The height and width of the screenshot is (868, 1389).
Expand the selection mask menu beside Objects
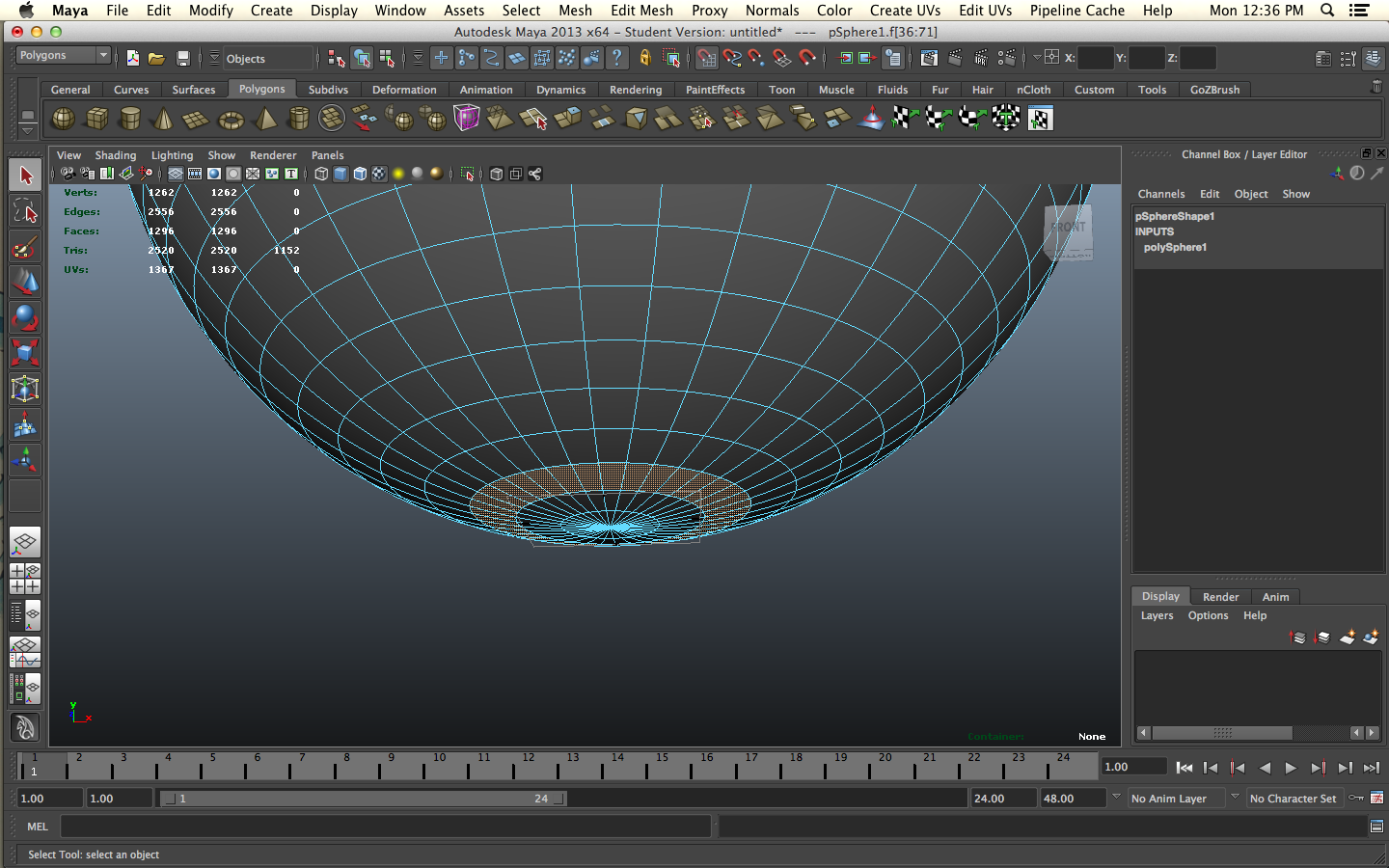click(x=214, y=58)
